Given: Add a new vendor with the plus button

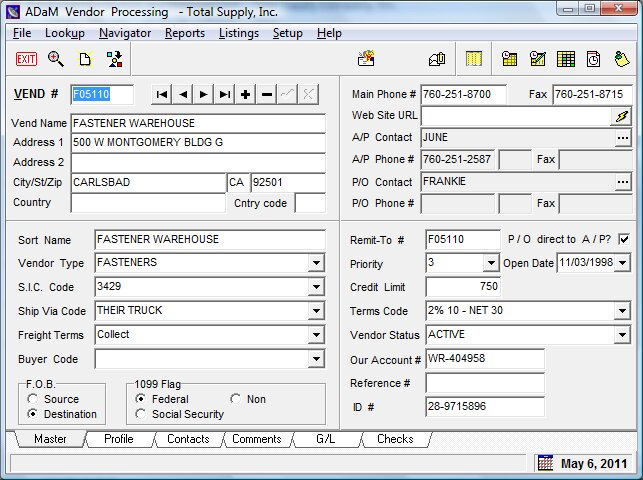Looking at the screenshot, I should 246,94.
